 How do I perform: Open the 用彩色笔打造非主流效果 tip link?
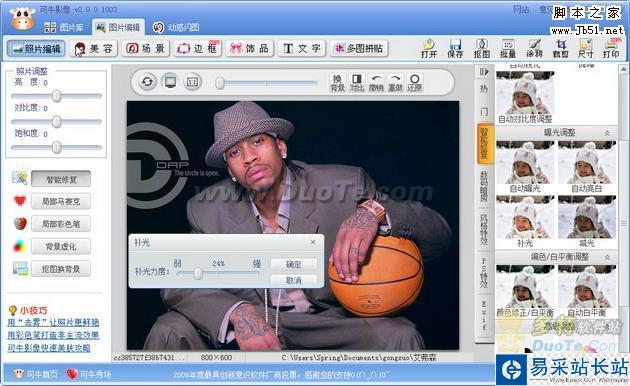point(53,335)
